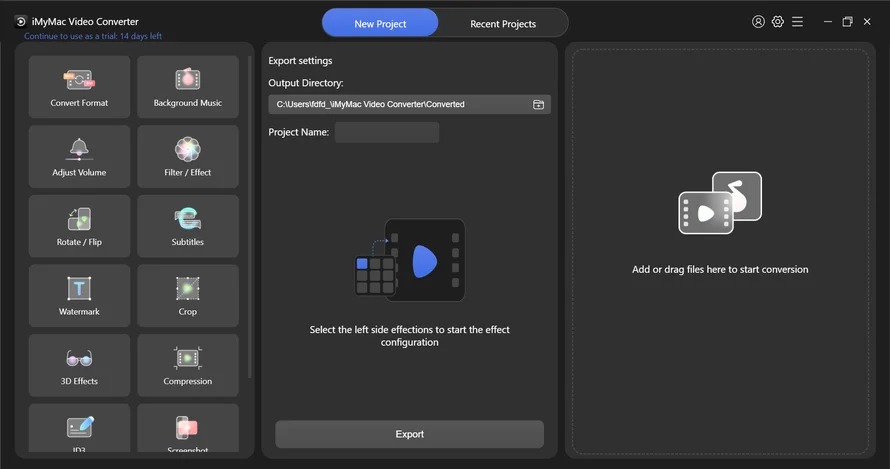Open the Crop tool

click(188, 296)
